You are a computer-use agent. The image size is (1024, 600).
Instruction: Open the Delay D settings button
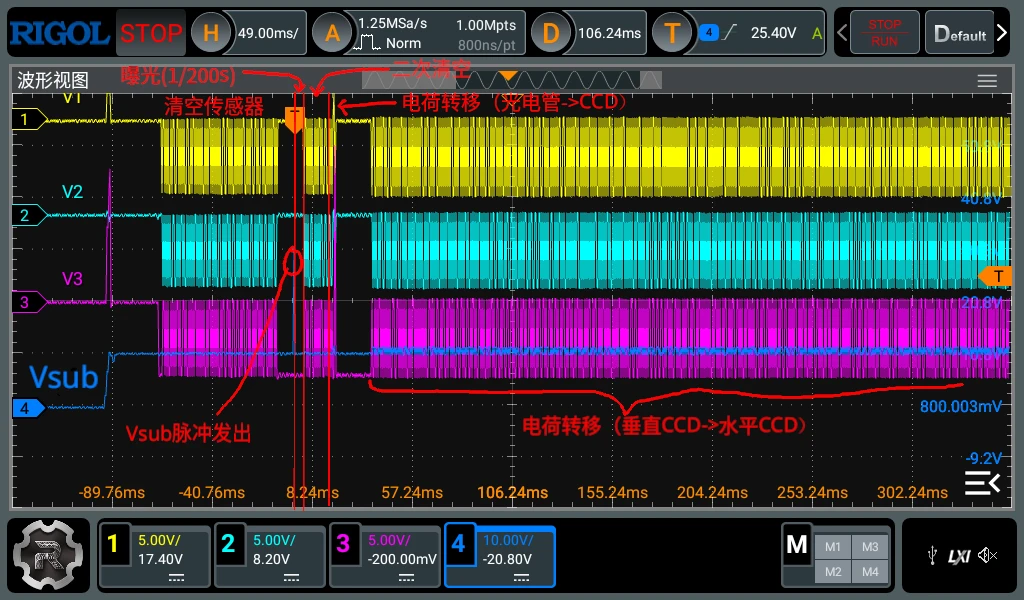coord(551,33)
